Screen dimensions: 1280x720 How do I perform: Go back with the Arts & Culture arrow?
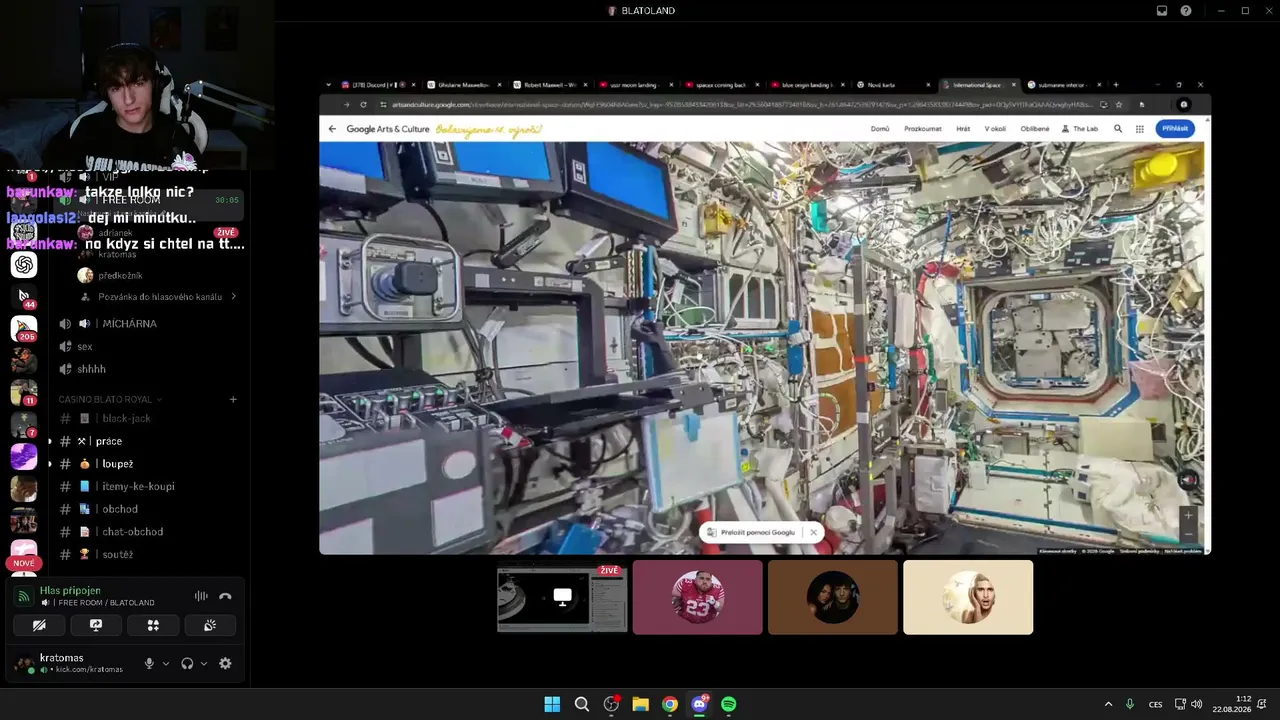(333, 129)
